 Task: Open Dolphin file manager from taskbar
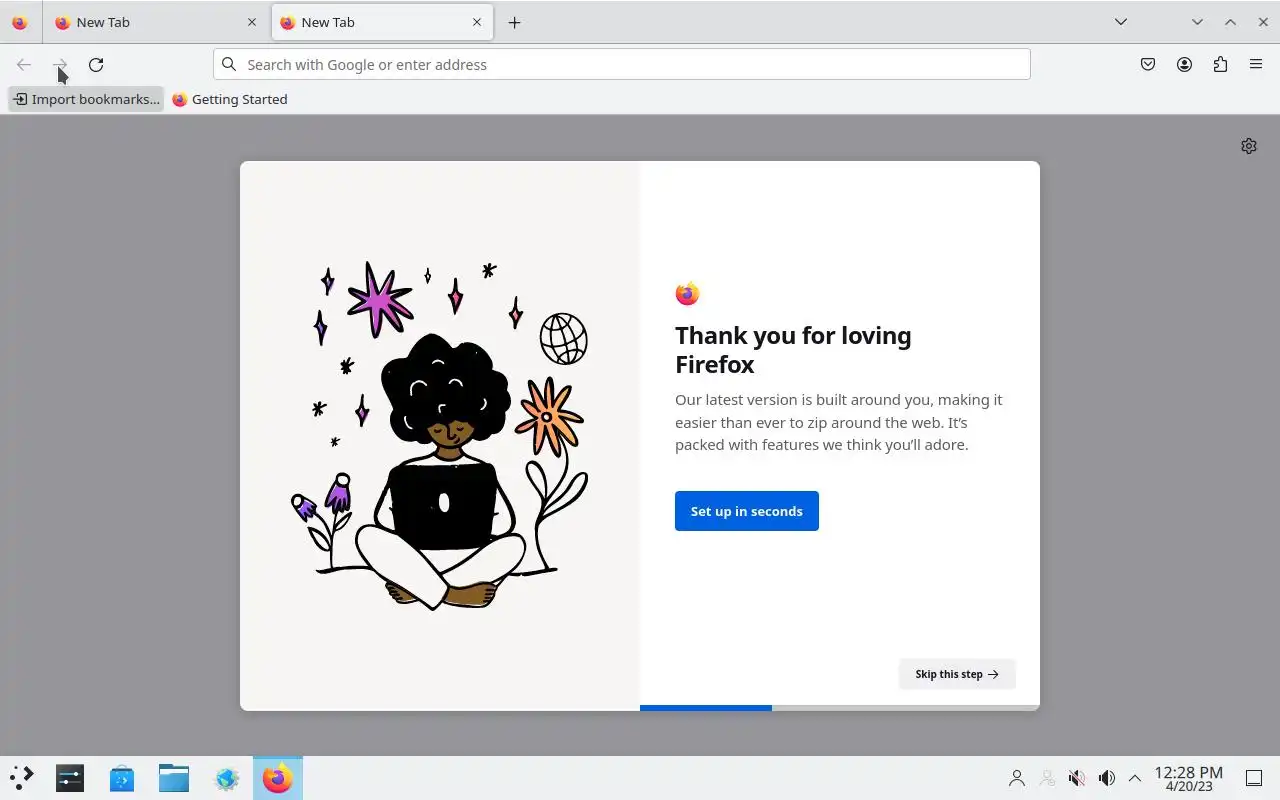pos(174,778)
